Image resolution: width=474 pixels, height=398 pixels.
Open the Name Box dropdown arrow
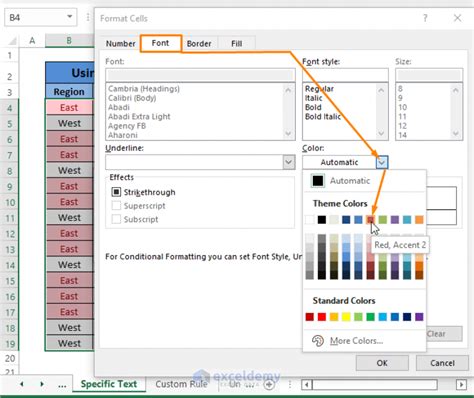coord(70,17)
